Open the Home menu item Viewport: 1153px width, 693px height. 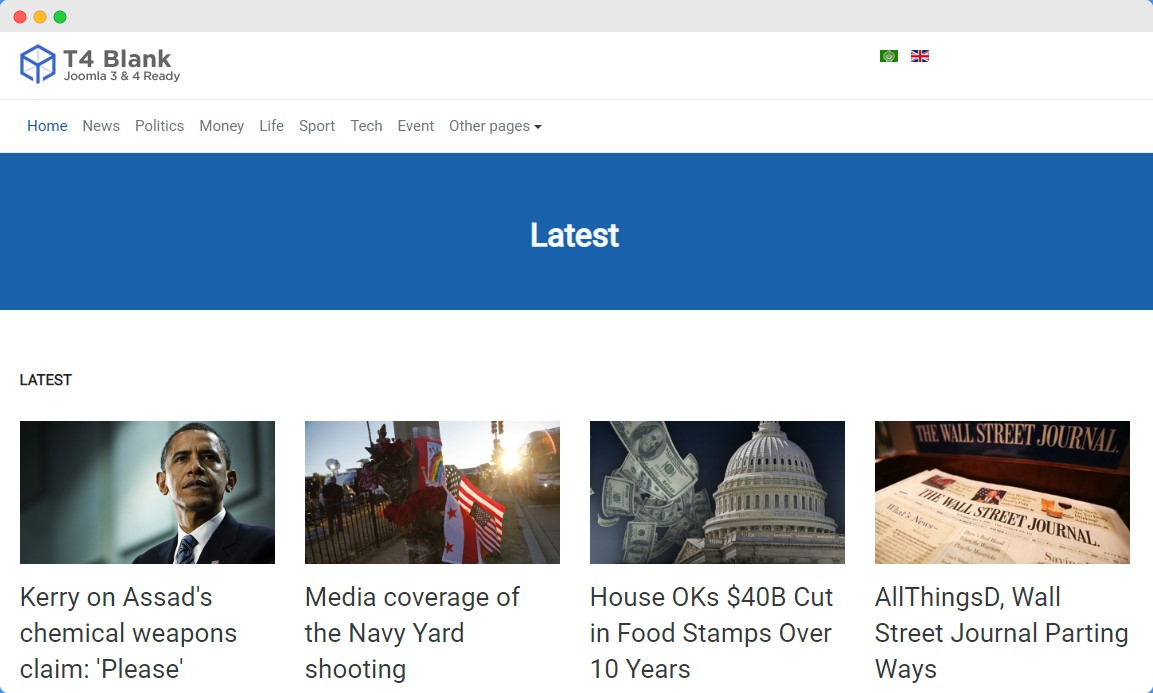[47, 126]
